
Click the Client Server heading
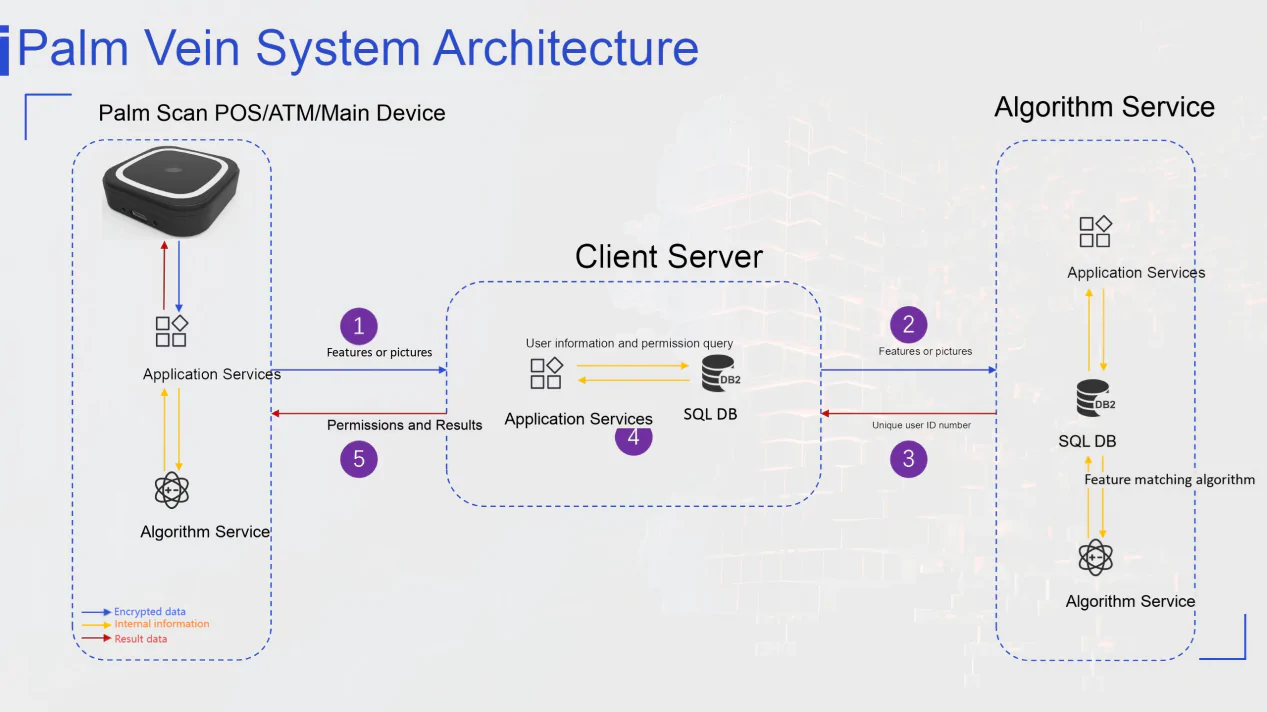[668, 257]
